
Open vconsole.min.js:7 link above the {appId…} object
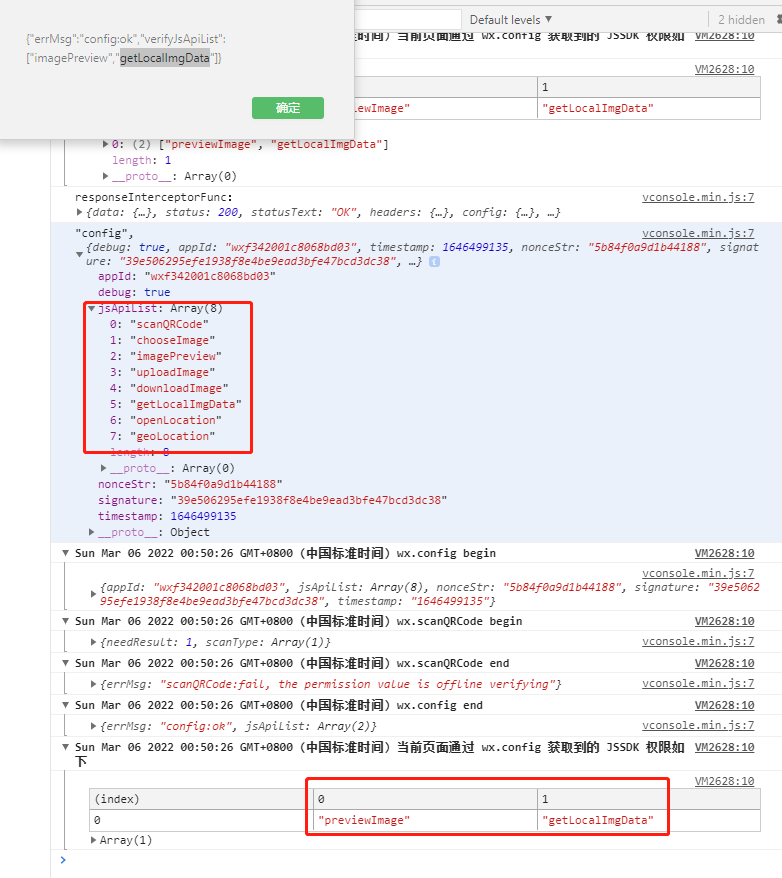[698, 573]
